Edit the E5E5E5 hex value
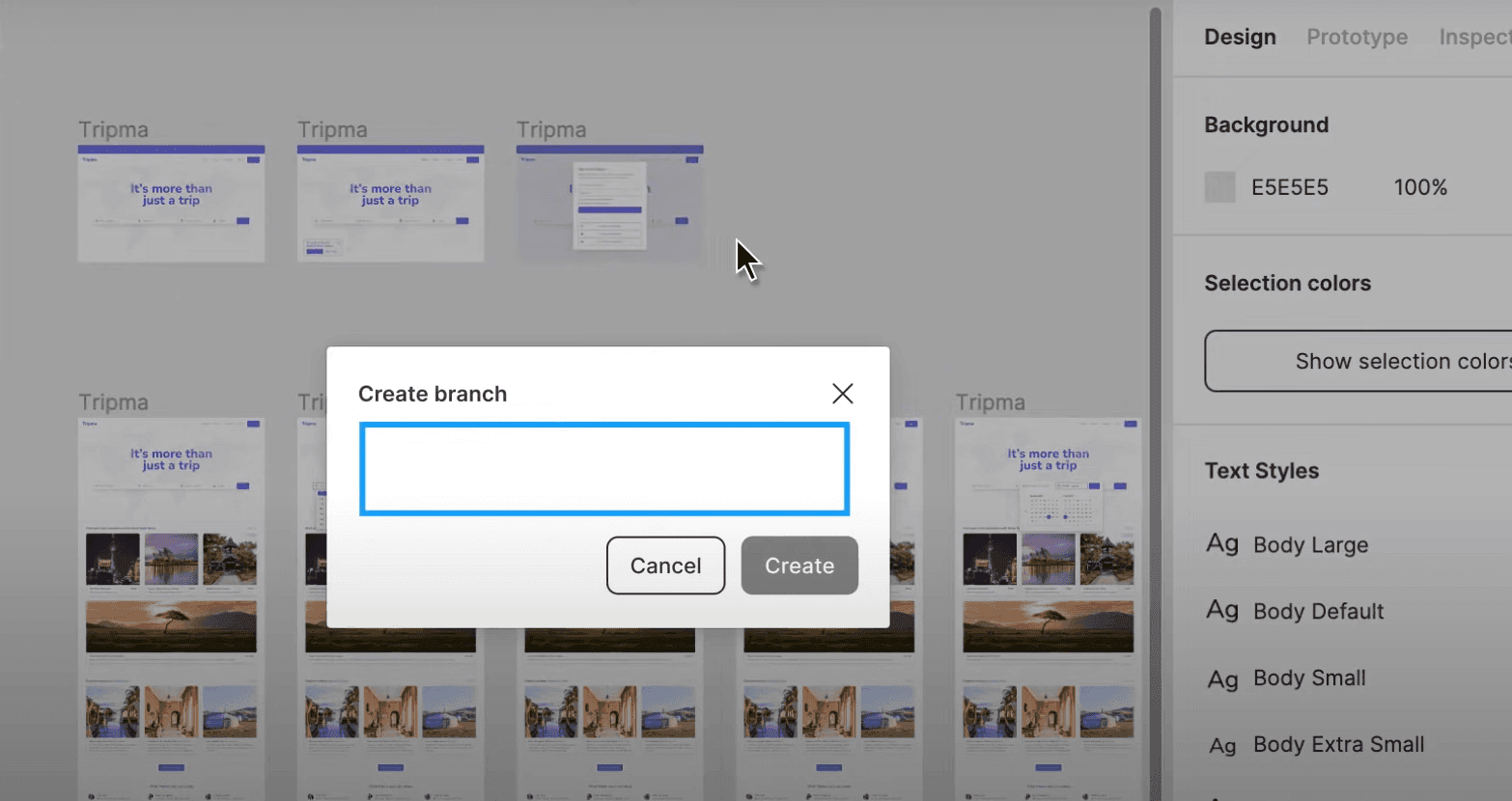This screenshot has width=1512, height=801. pyautogui.click(x=1290, y=186)
